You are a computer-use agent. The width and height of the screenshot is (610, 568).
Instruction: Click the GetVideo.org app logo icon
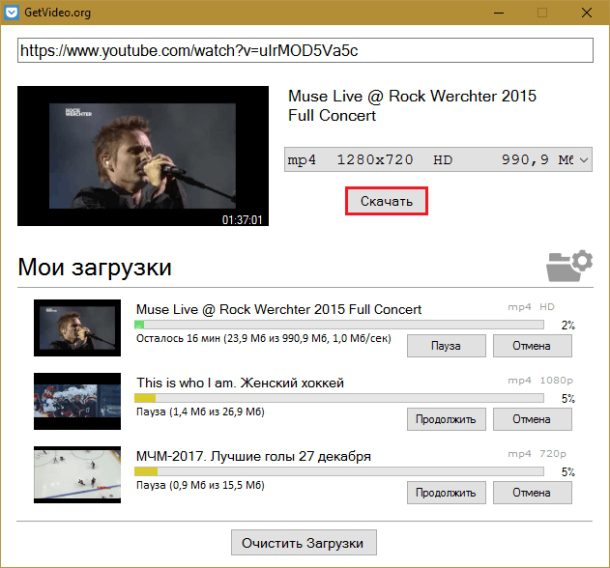[12, 12]
